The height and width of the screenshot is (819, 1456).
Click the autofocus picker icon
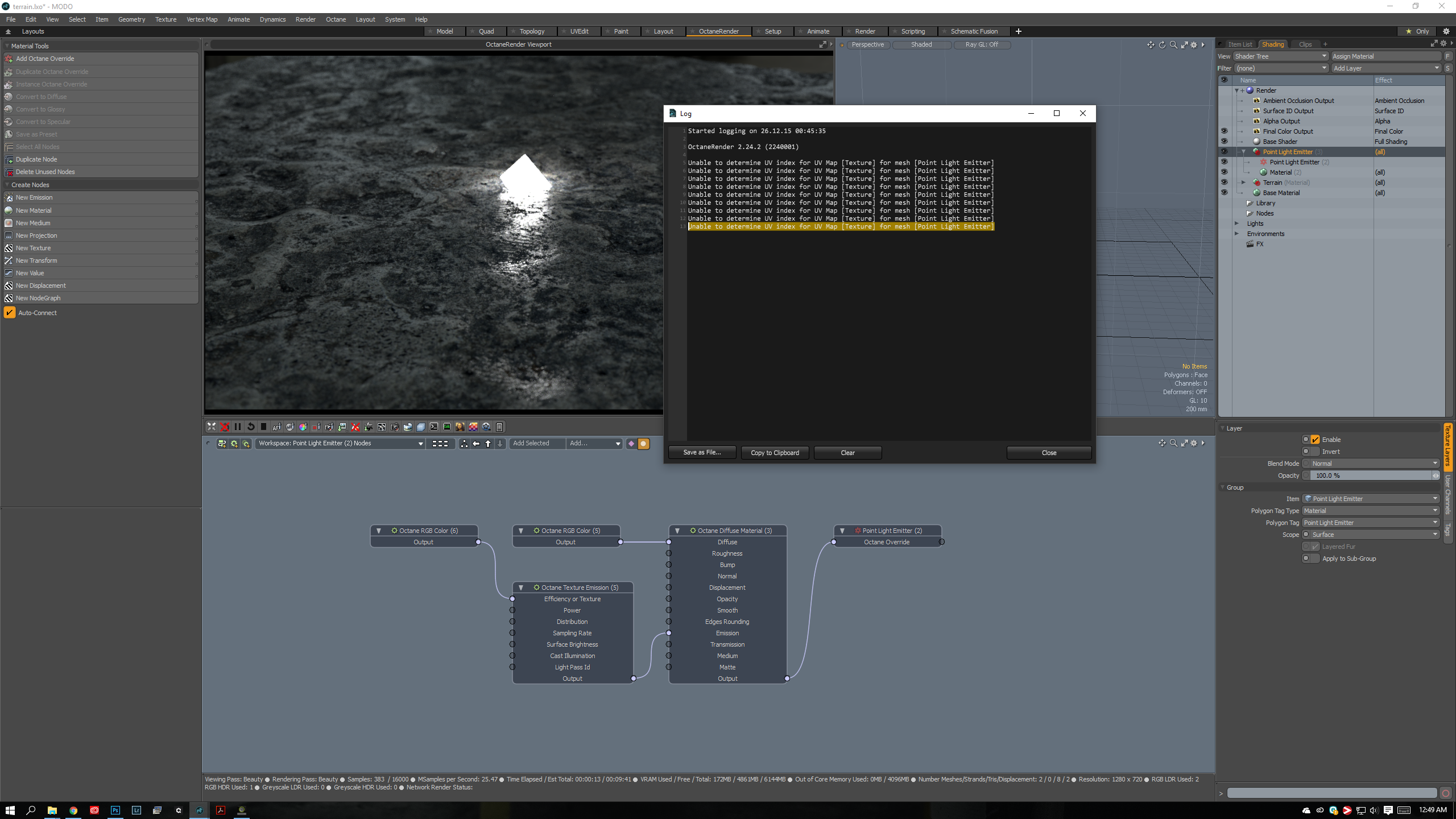277,427
